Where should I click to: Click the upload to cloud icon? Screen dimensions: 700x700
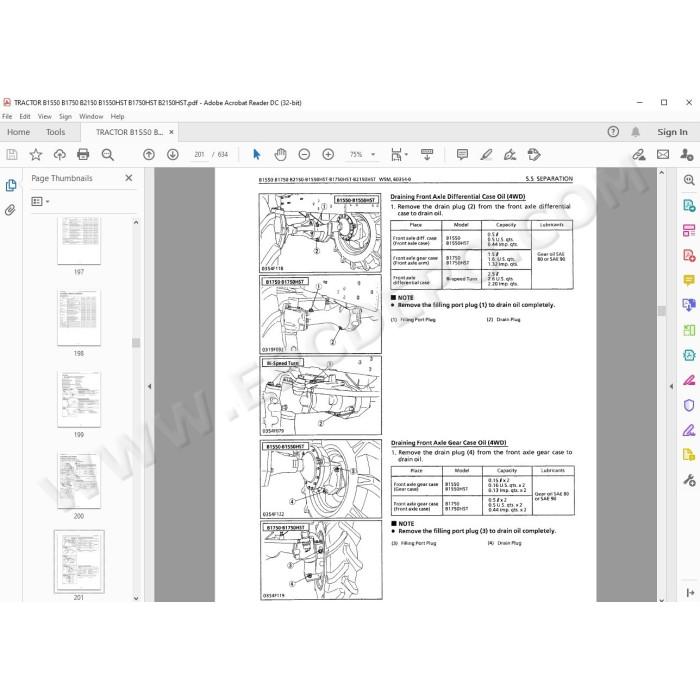(x=59, y=154)
